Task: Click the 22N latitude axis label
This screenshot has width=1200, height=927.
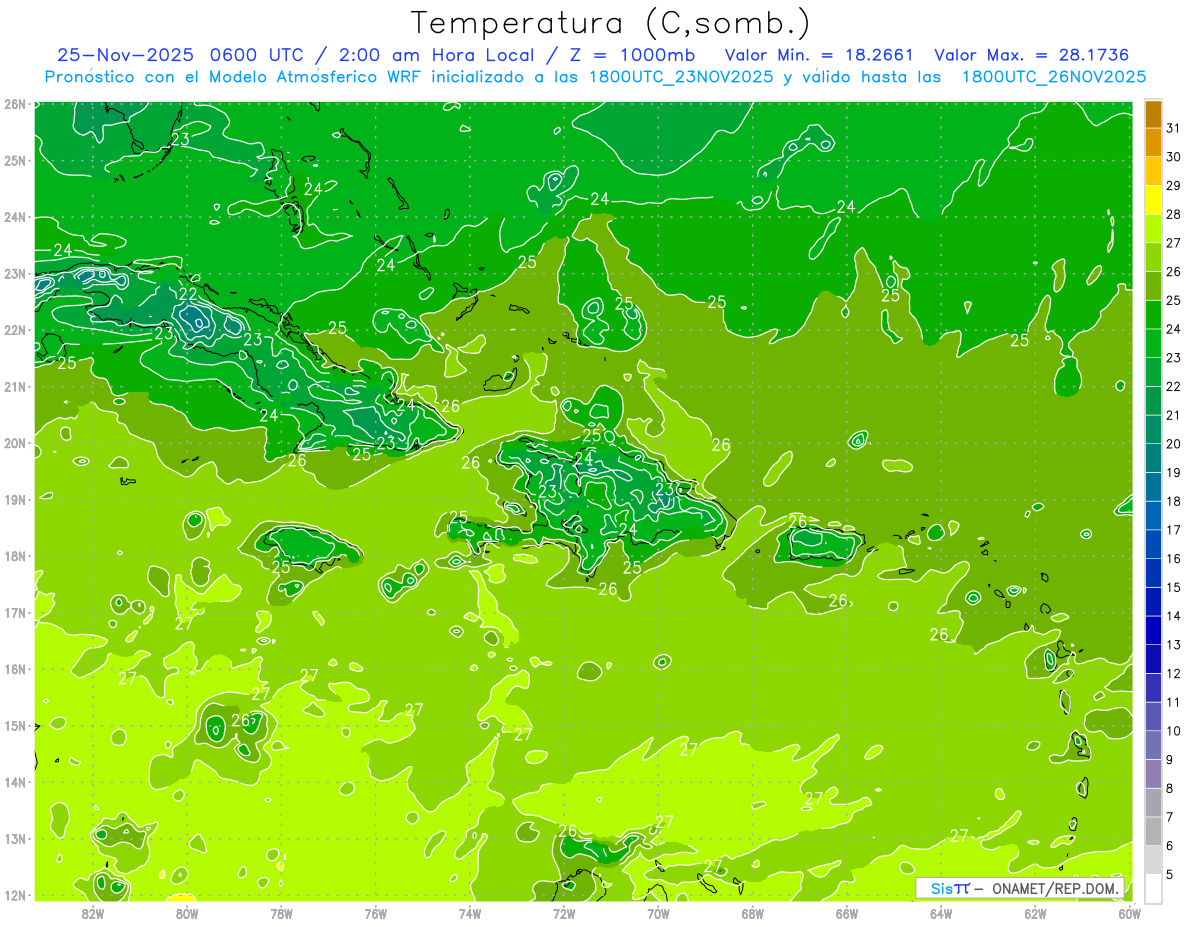Action: (x=14, y=330)
